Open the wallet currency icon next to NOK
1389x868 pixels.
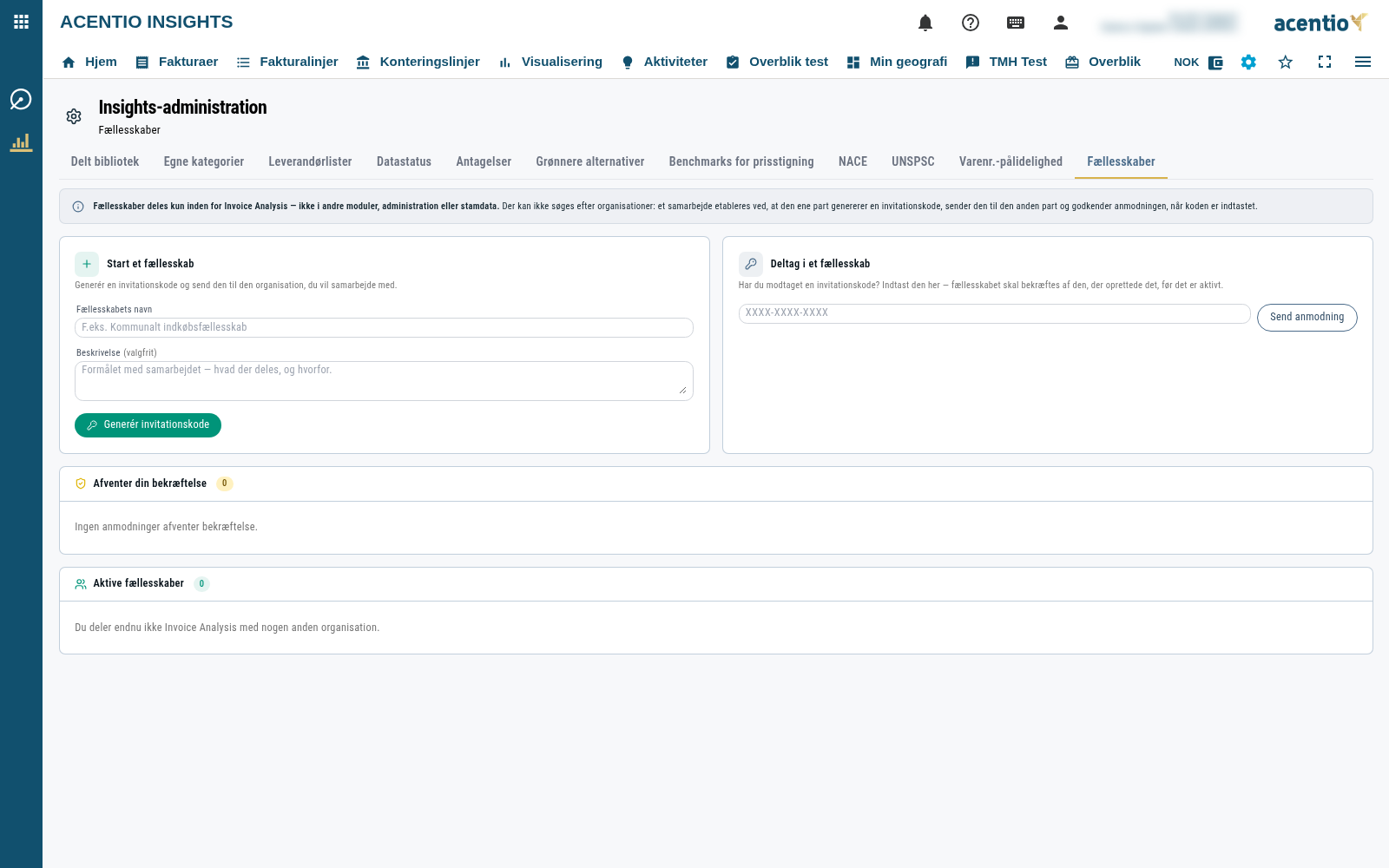[1215, 62]
